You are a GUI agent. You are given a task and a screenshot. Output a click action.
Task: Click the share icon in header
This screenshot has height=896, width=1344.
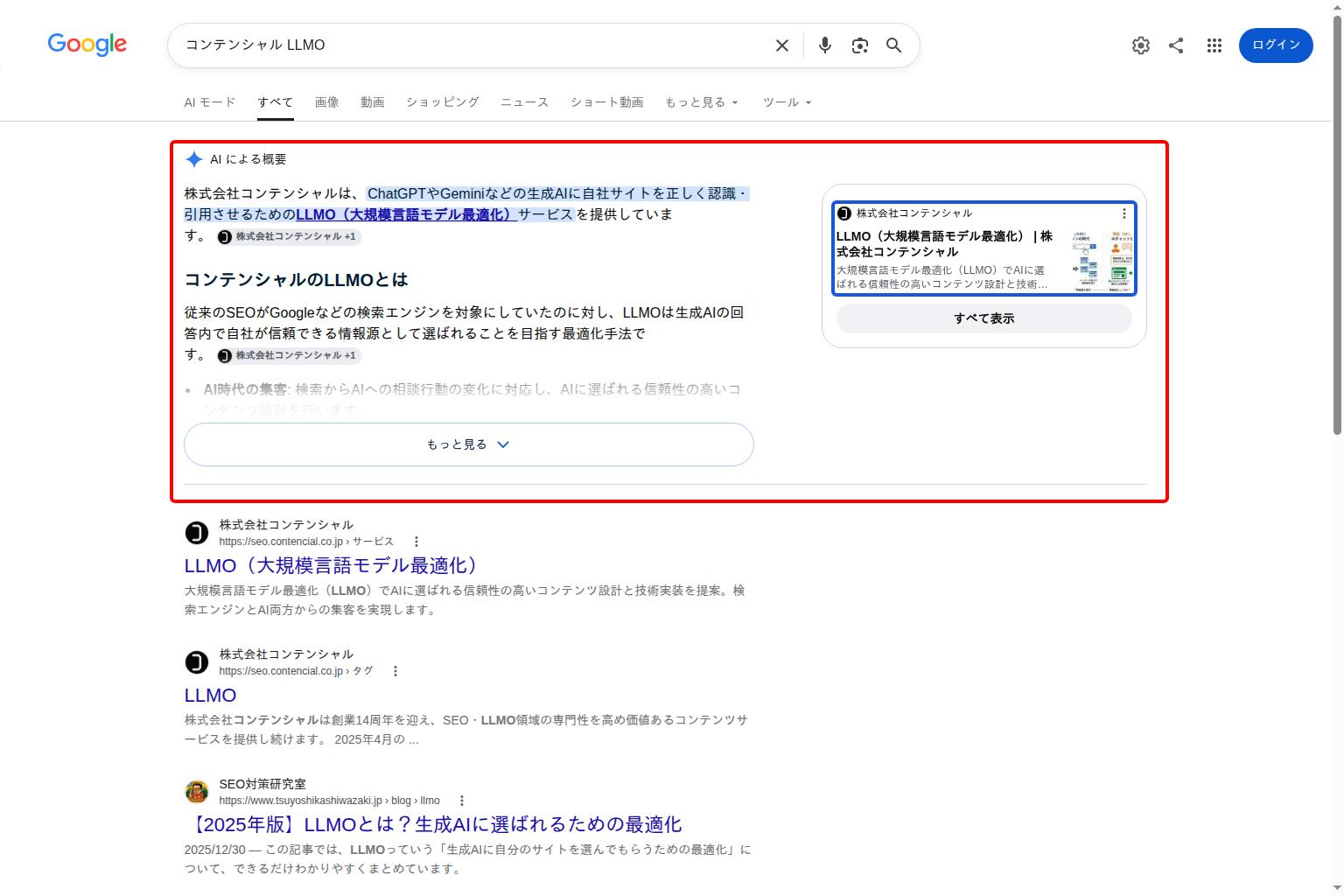pyautogui.click(x=1176, y=45)
